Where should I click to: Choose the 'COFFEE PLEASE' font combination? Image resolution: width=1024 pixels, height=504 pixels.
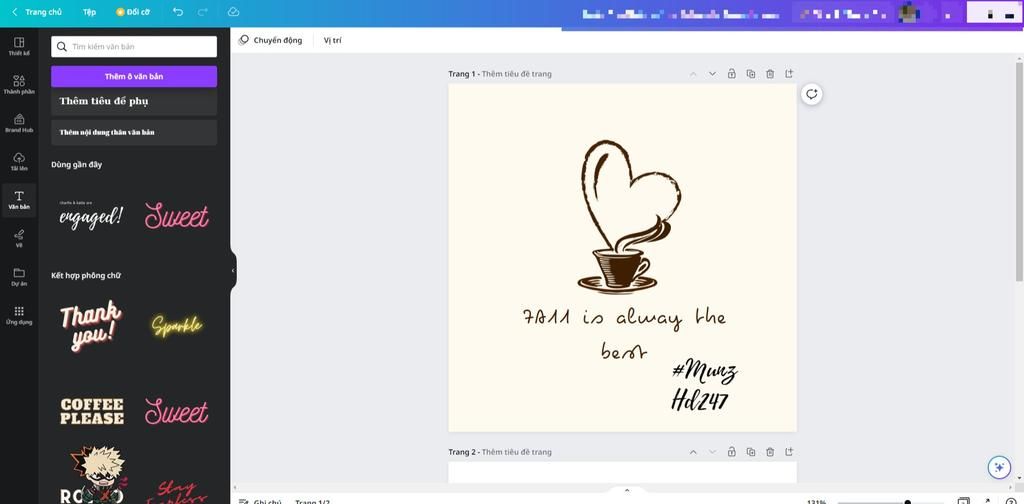coord(91,411)
